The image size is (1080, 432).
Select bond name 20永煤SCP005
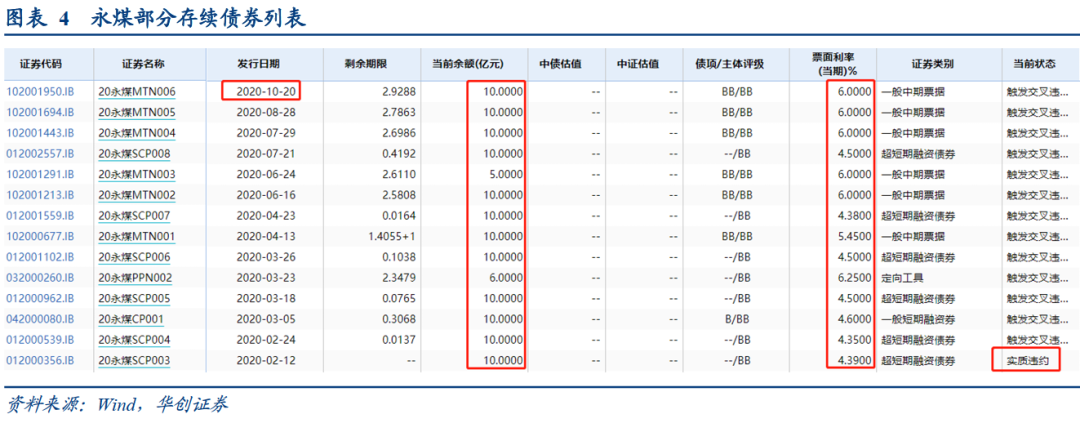click(134, 298)
